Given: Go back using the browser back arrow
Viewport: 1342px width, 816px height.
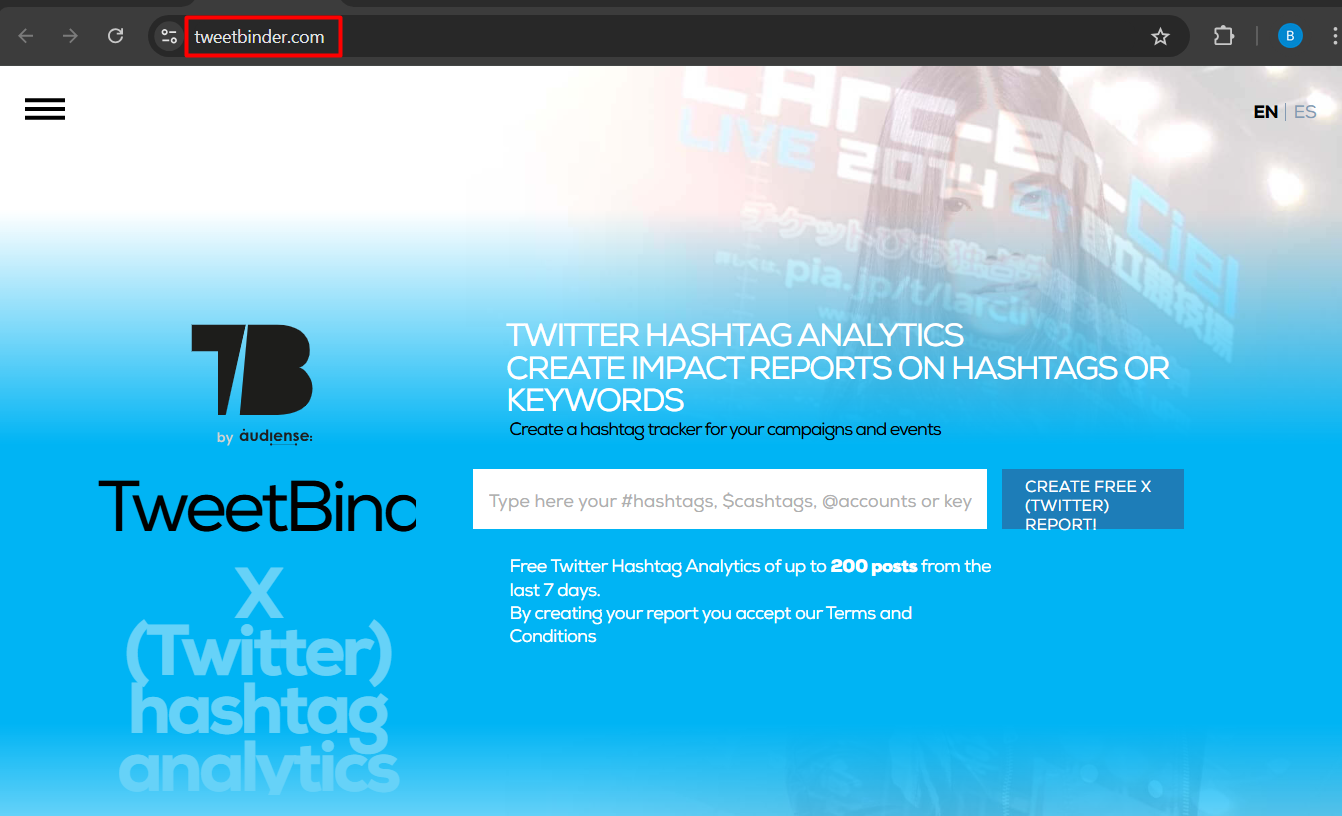Looking at the screenshot, I should pyautogui.click(x=25, y=35).
